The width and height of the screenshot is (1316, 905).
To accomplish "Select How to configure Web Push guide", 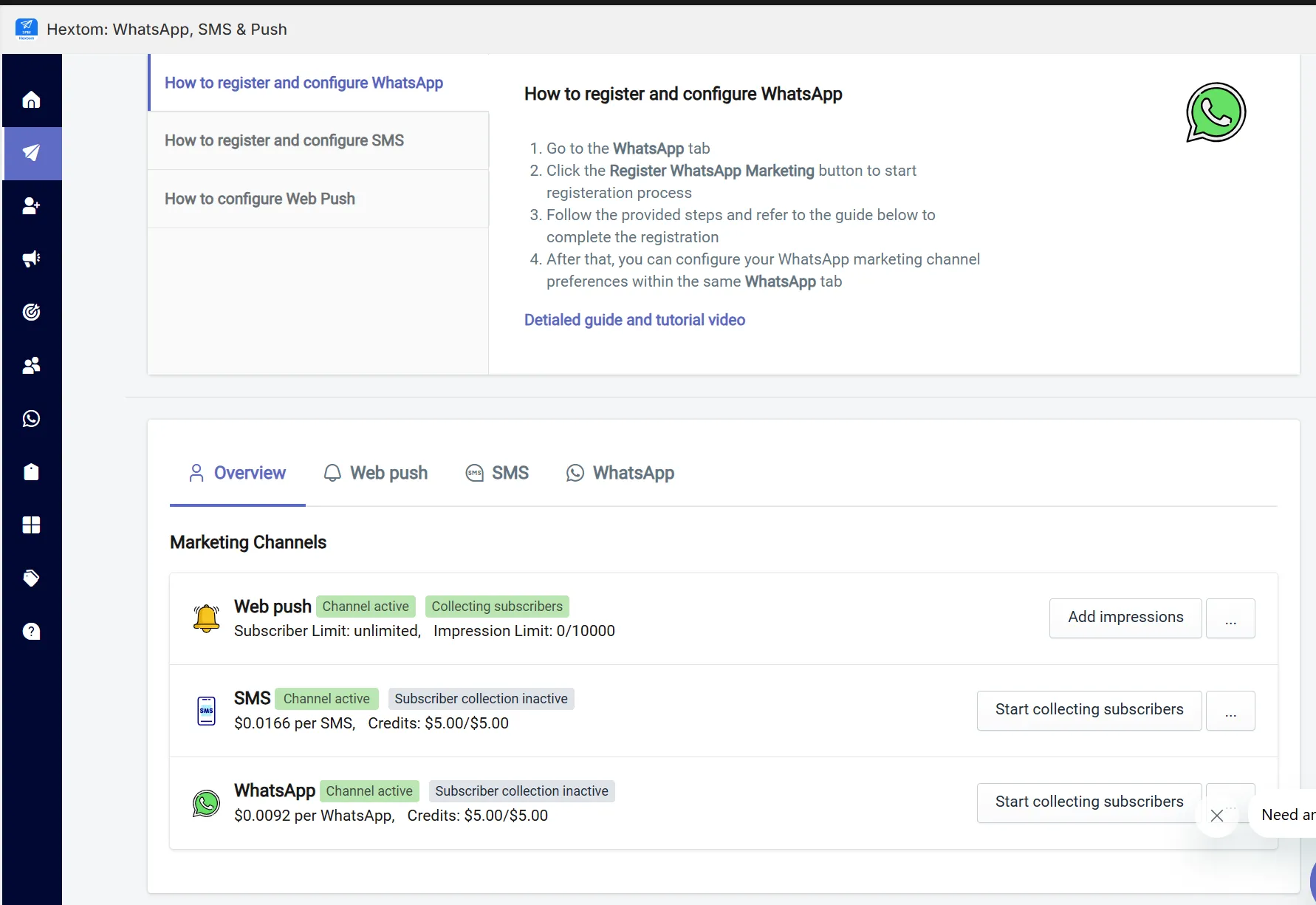I will (x=318, y=199).
